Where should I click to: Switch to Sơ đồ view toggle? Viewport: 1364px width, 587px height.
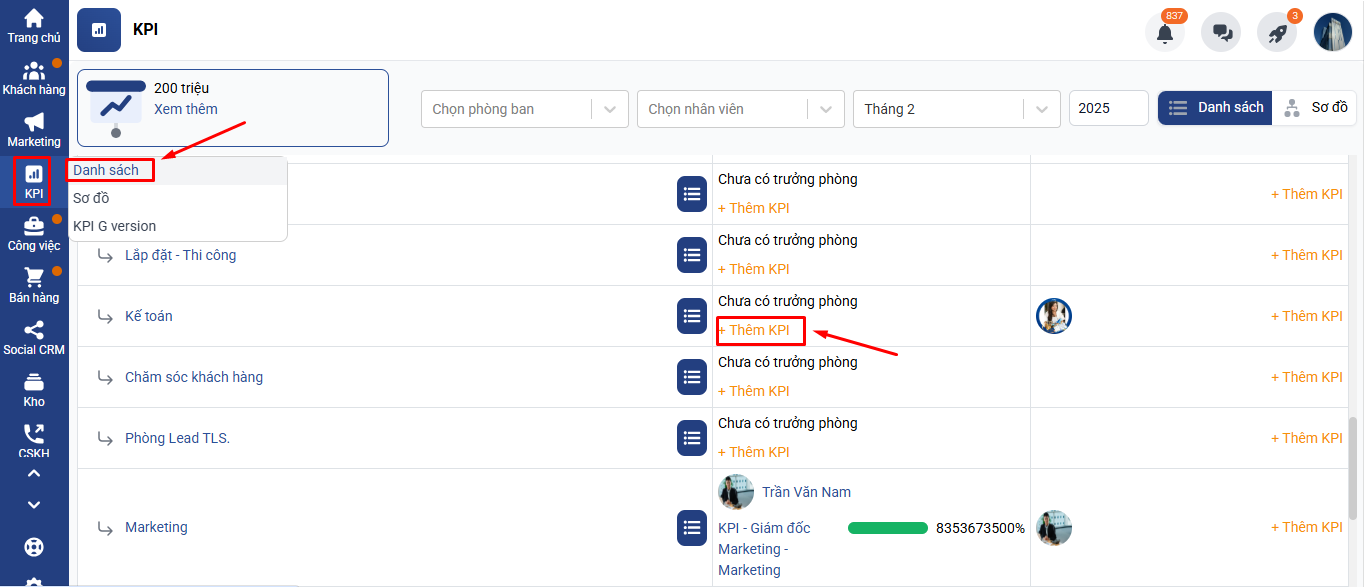coord(1314,108)
